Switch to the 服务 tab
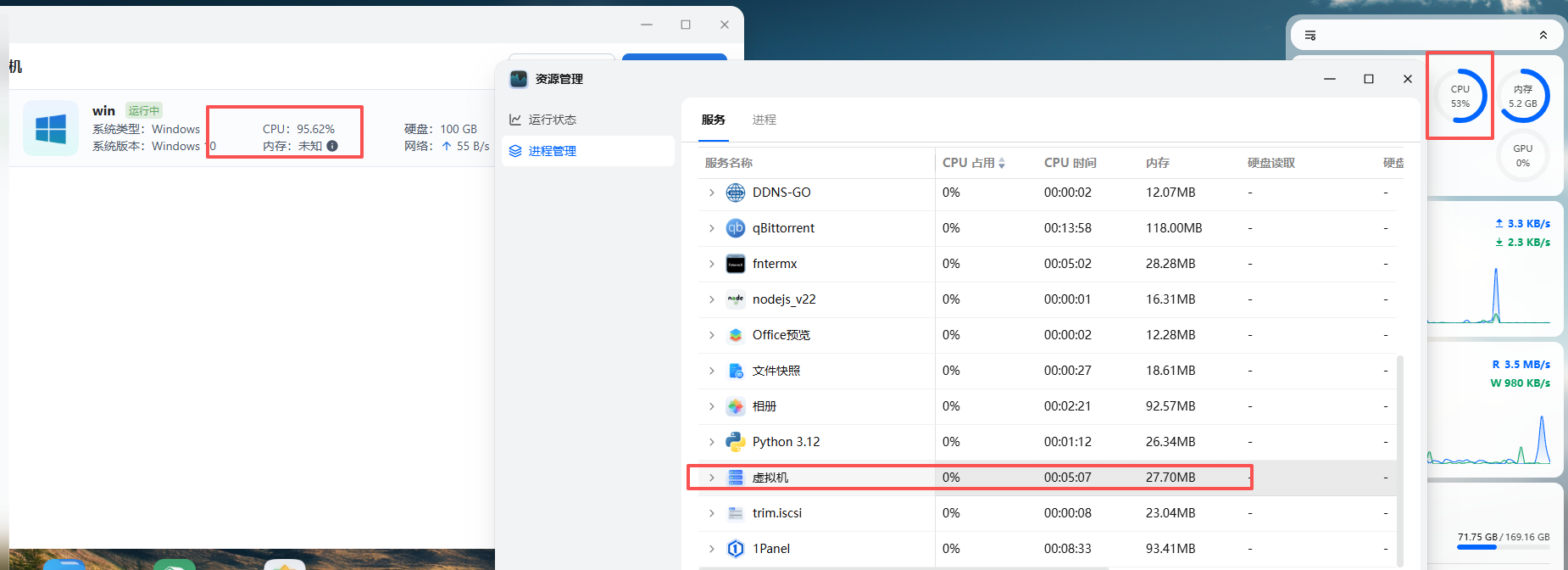Viewport: 1568px width, 570px height. [x=714, y=120]
